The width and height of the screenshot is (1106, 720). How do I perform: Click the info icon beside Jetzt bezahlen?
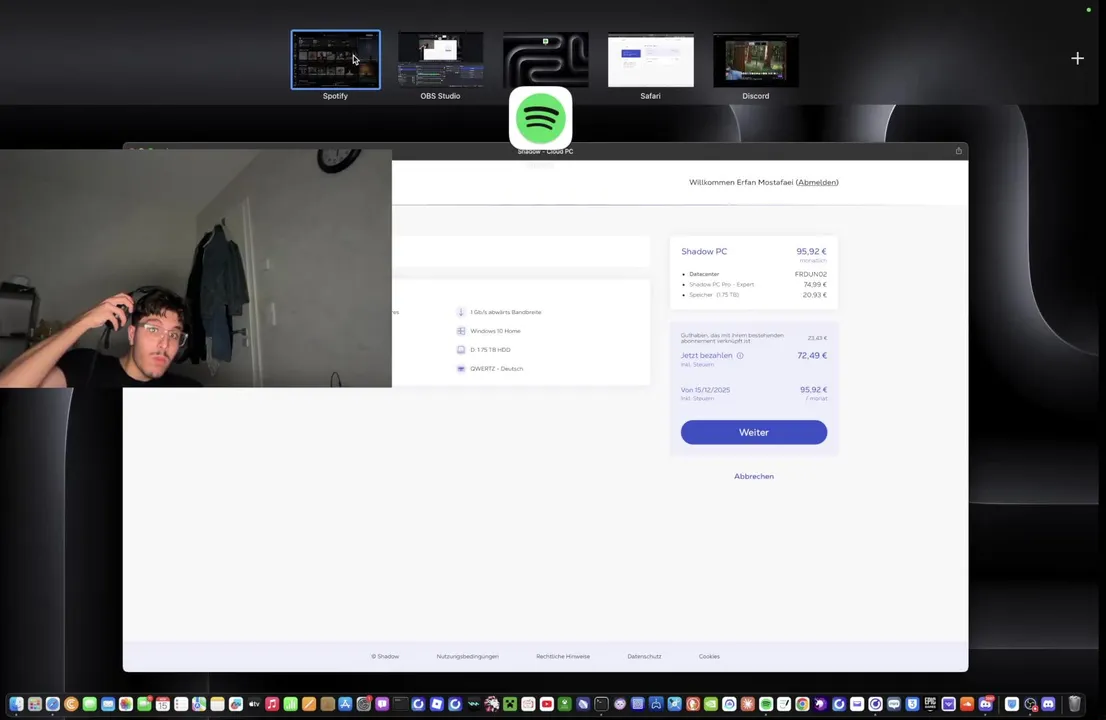click(x=740, y=355)
